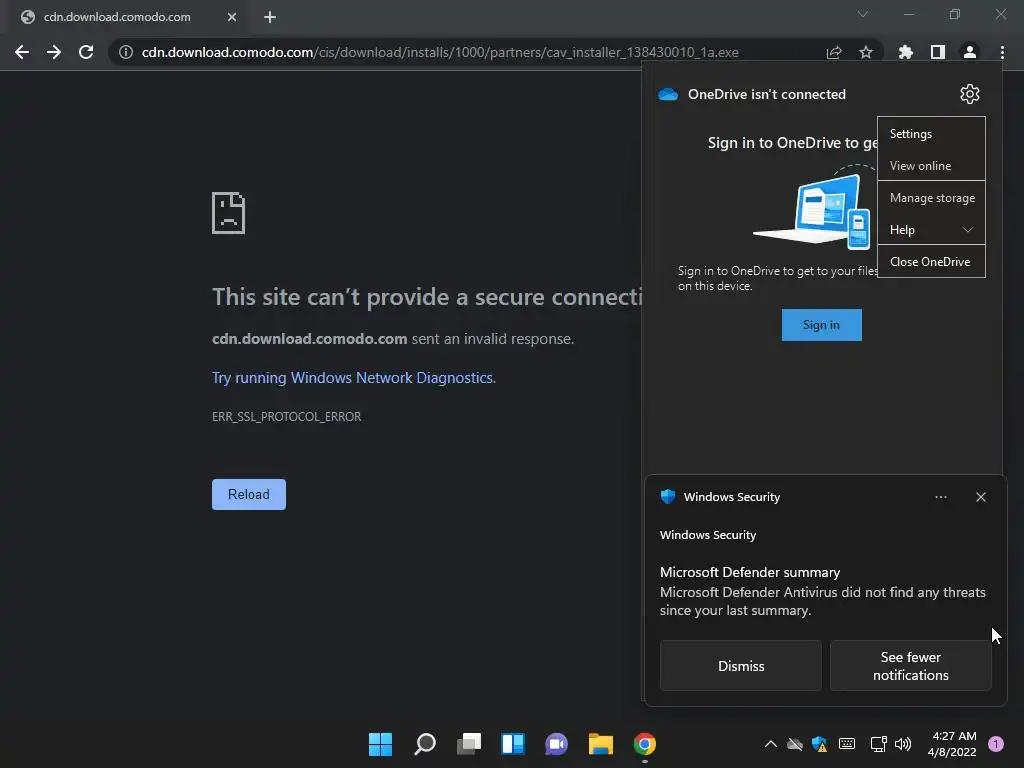Image resolution: width=1024 pixels, height=768 pixels.
Task: Open the Chrome side panel icon
Action: (x=938, y=52)
